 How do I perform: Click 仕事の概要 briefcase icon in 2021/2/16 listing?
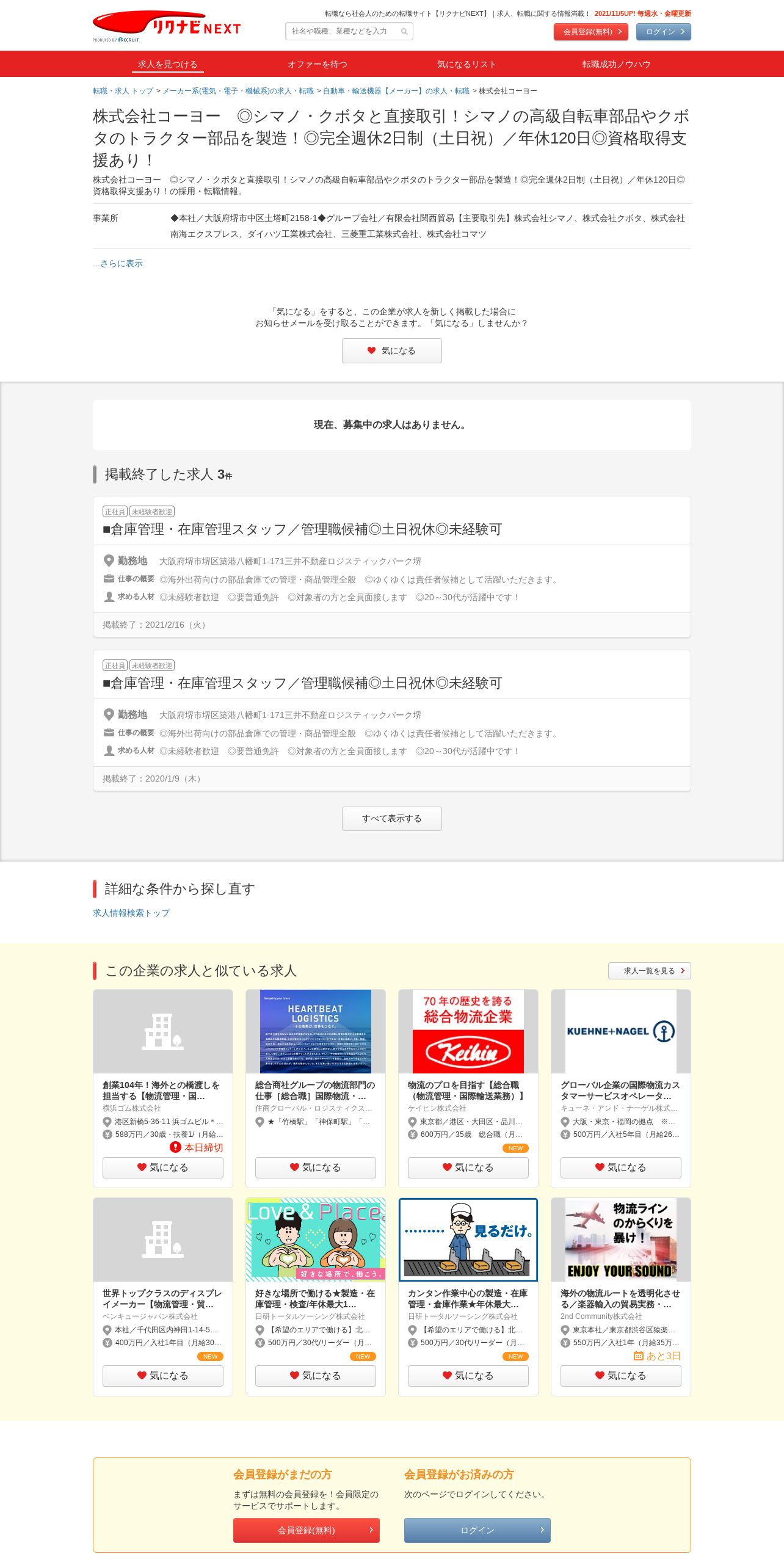(x=109, y=579)
